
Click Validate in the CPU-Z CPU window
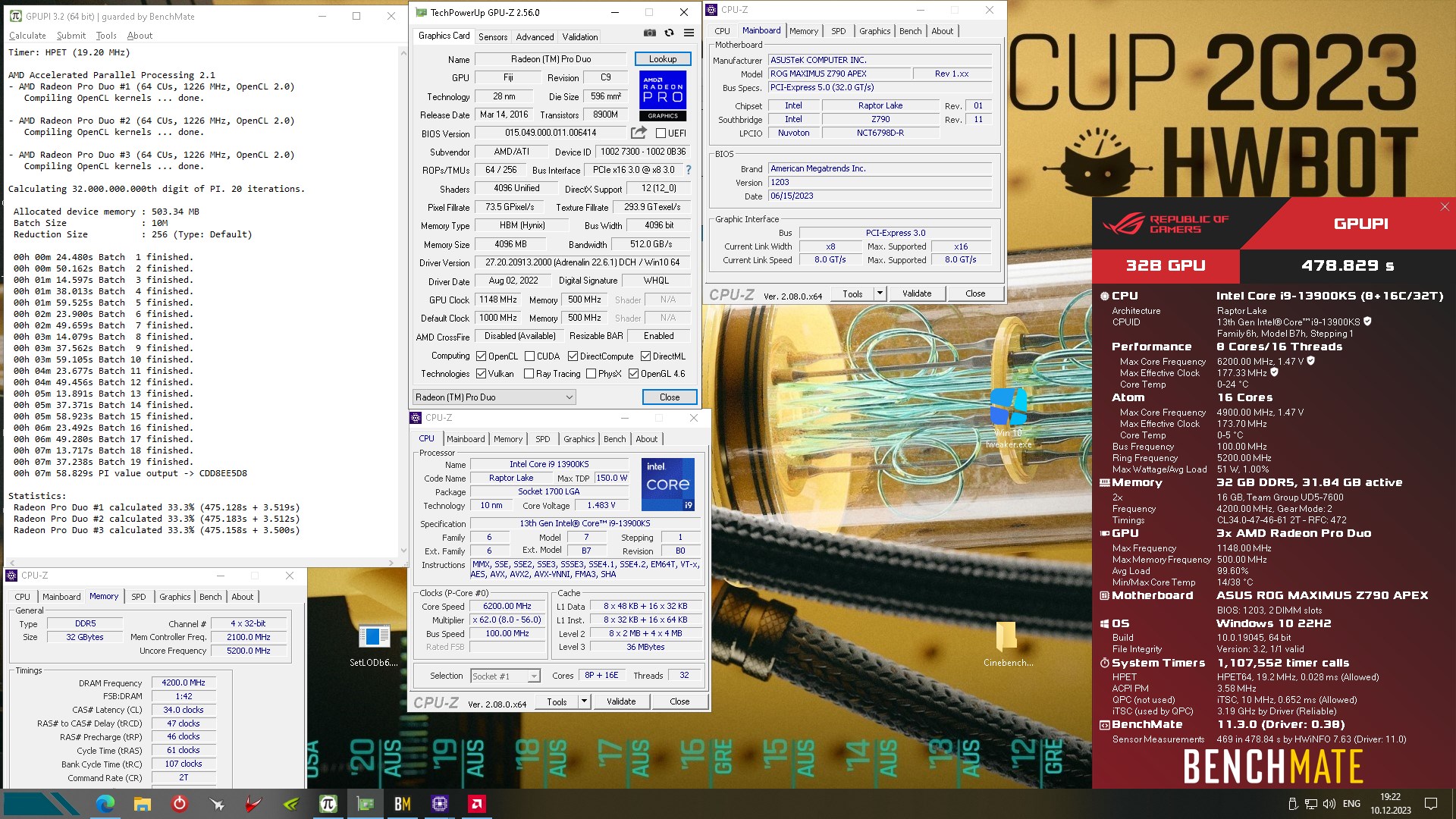point(621,701)
